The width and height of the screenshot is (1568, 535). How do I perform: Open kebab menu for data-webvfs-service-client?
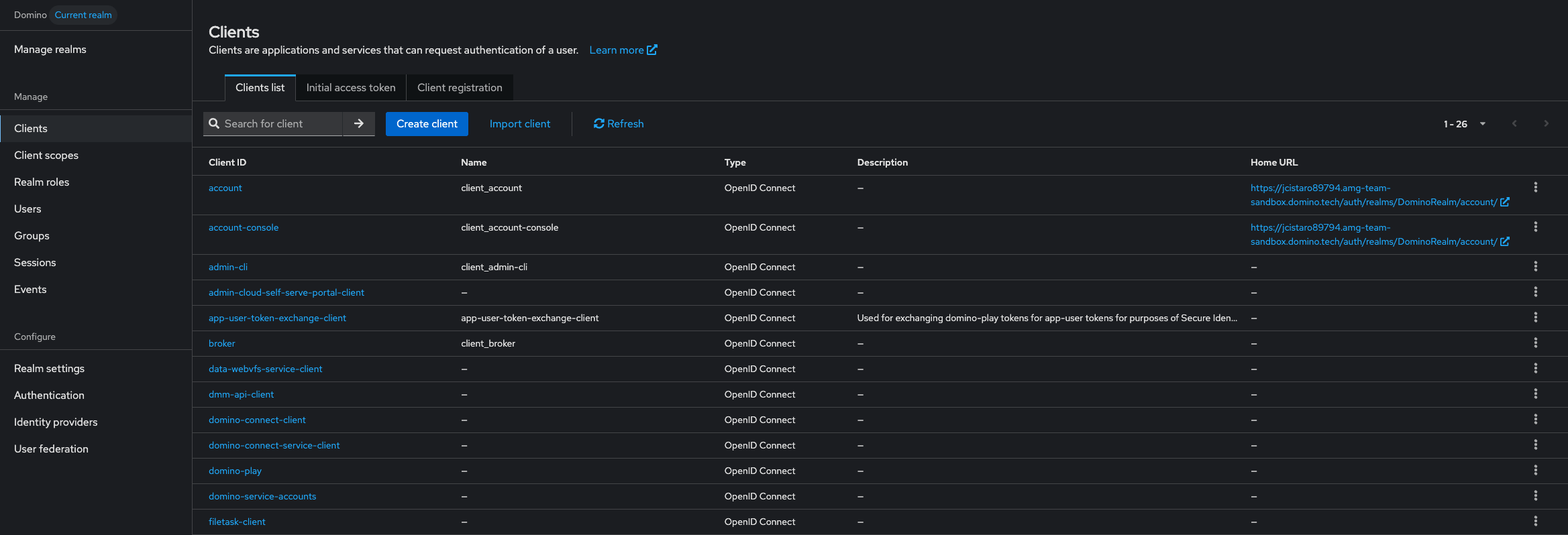1535,368
